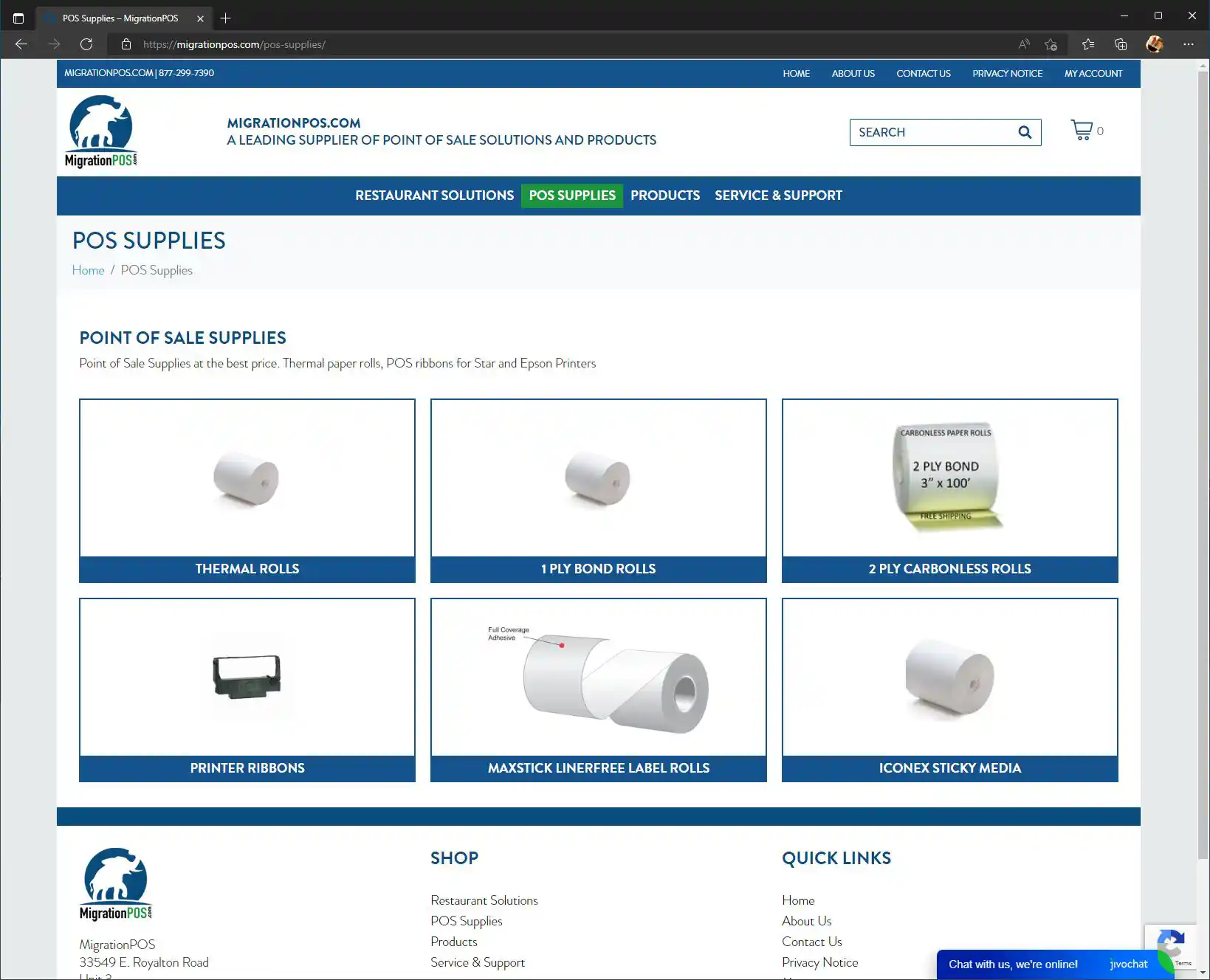Click HOME in top bar
This screenshot has height=980, width=1210.
coord(796,74)
